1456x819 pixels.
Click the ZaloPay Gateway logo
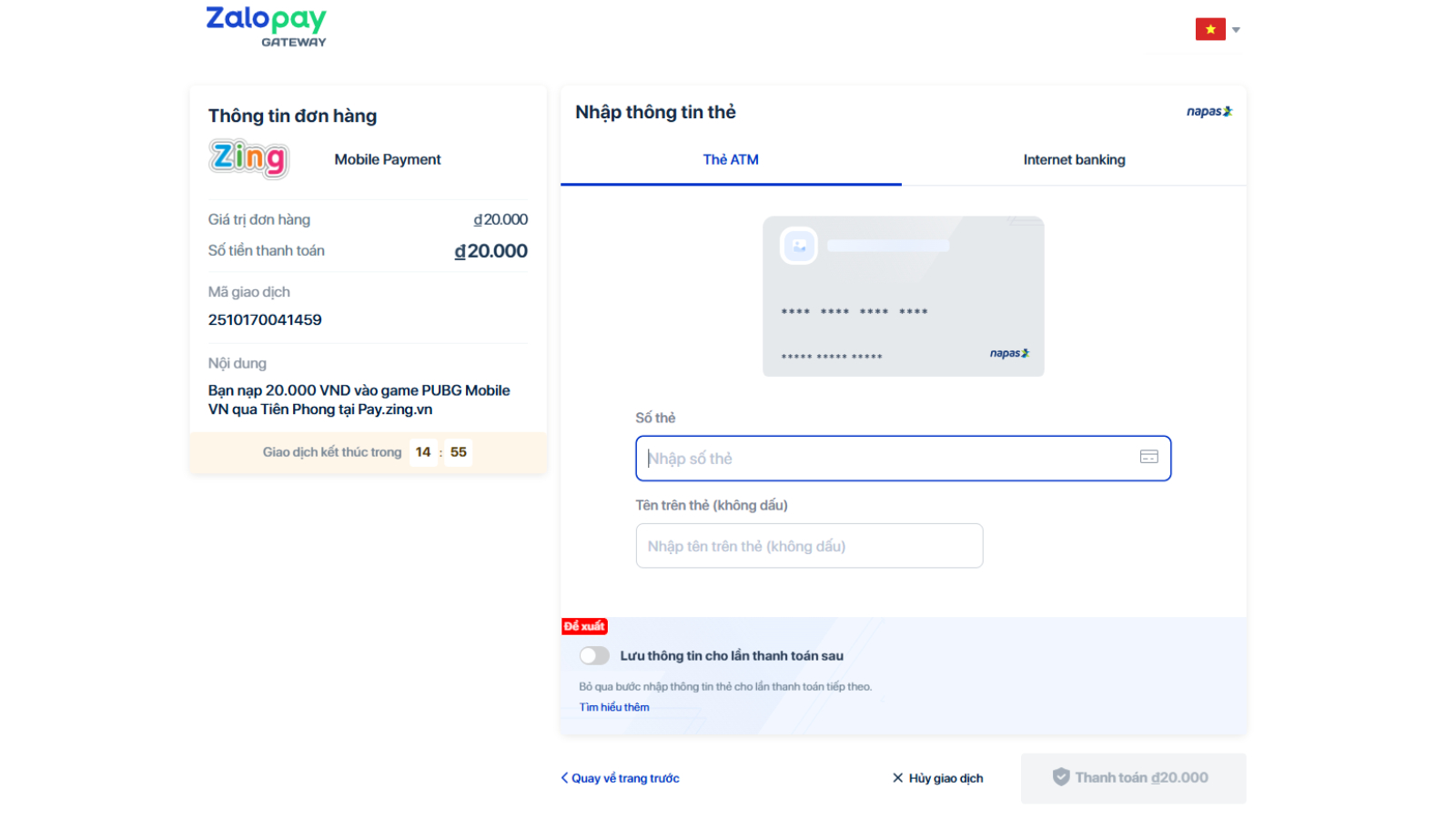(266, 26)
